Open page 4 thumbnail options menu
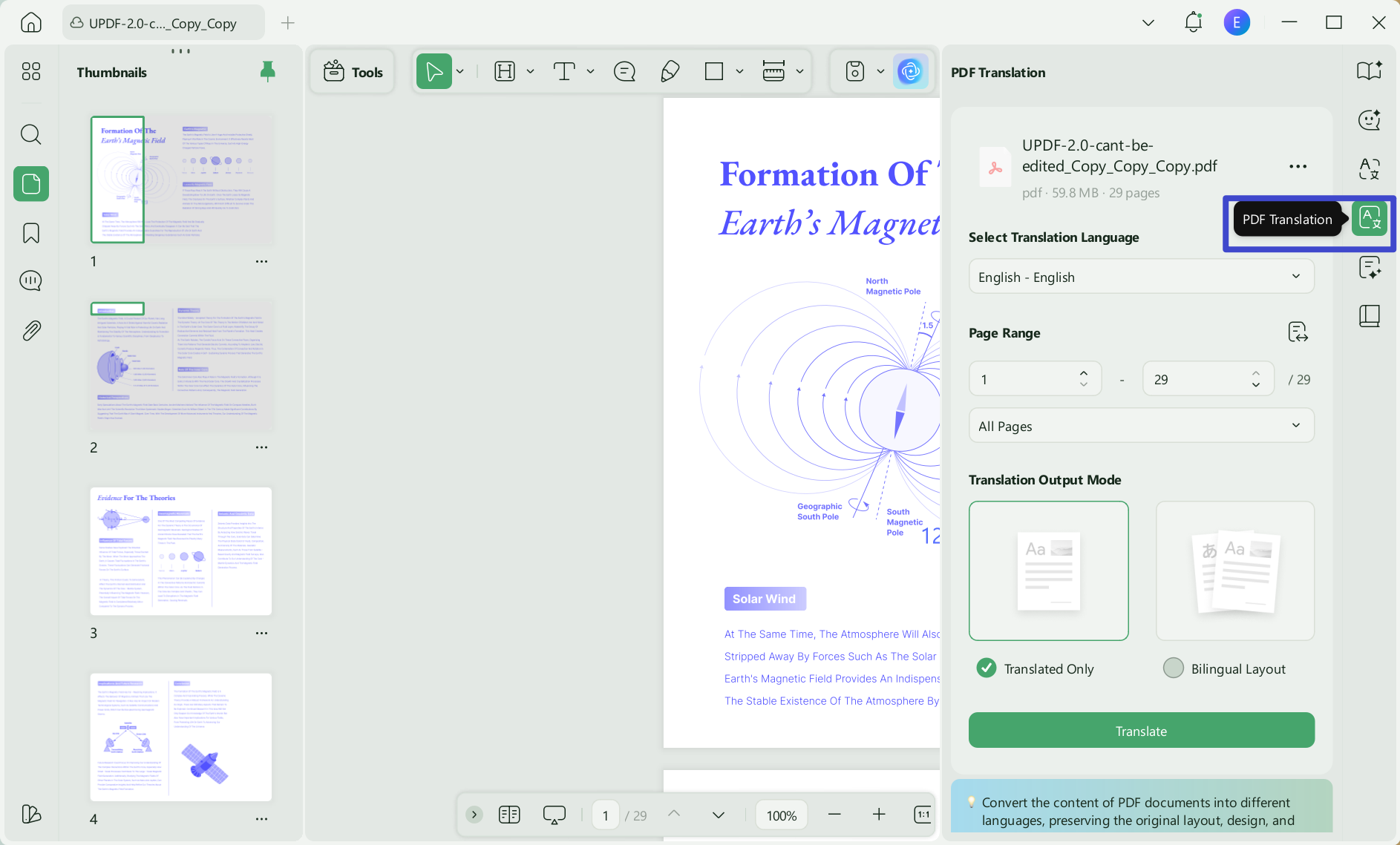Image resolution: width=1400 pixels, height=845 pixels. tap(261, 819)
